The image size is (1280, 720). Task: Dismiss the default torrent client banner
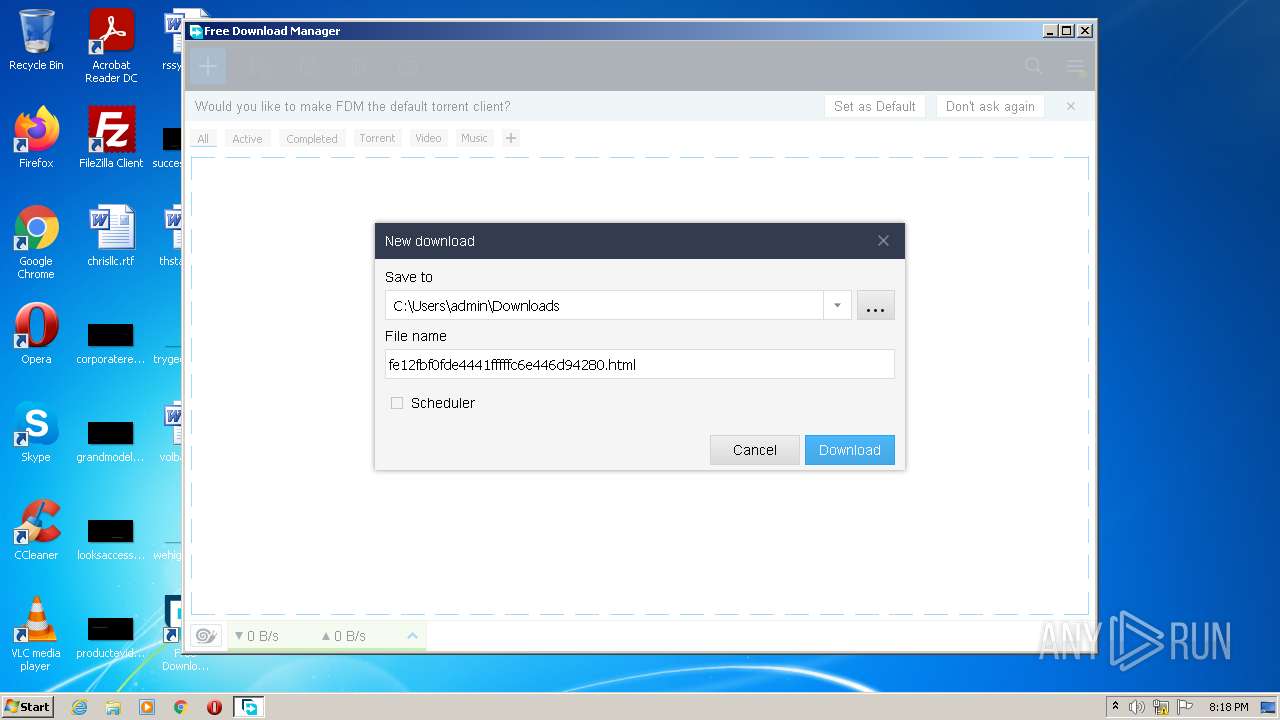pyautogui.click(x=1070, y=106)
